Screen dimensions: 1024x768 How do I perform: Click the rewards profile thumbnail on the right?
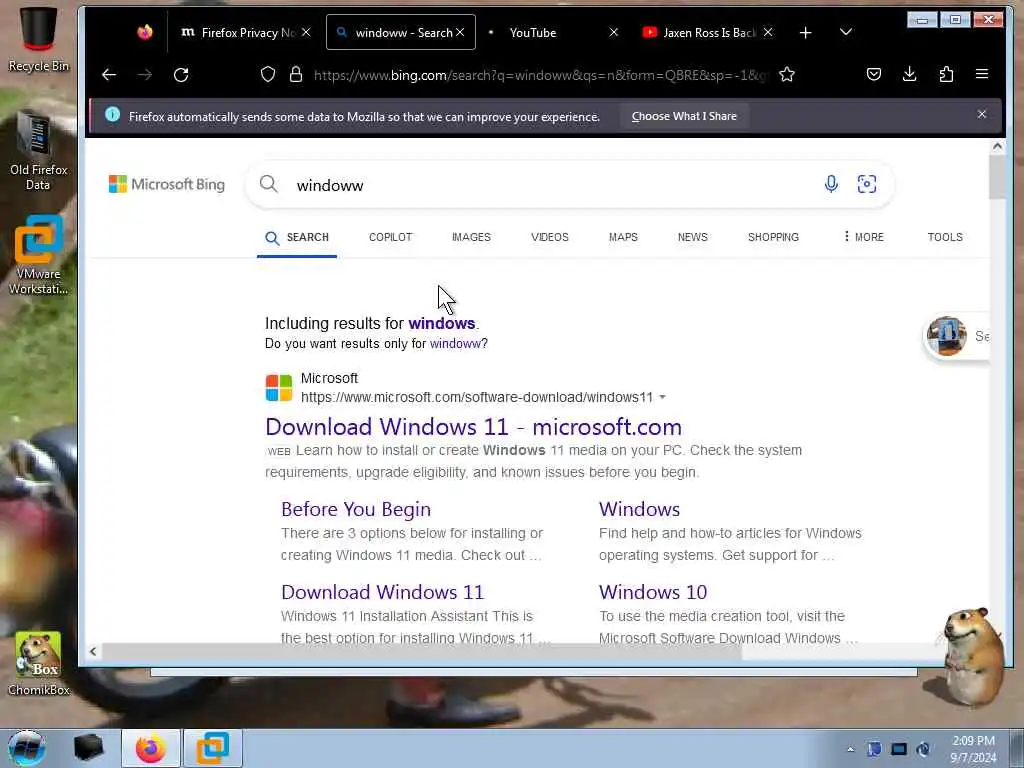coord(946,336)
